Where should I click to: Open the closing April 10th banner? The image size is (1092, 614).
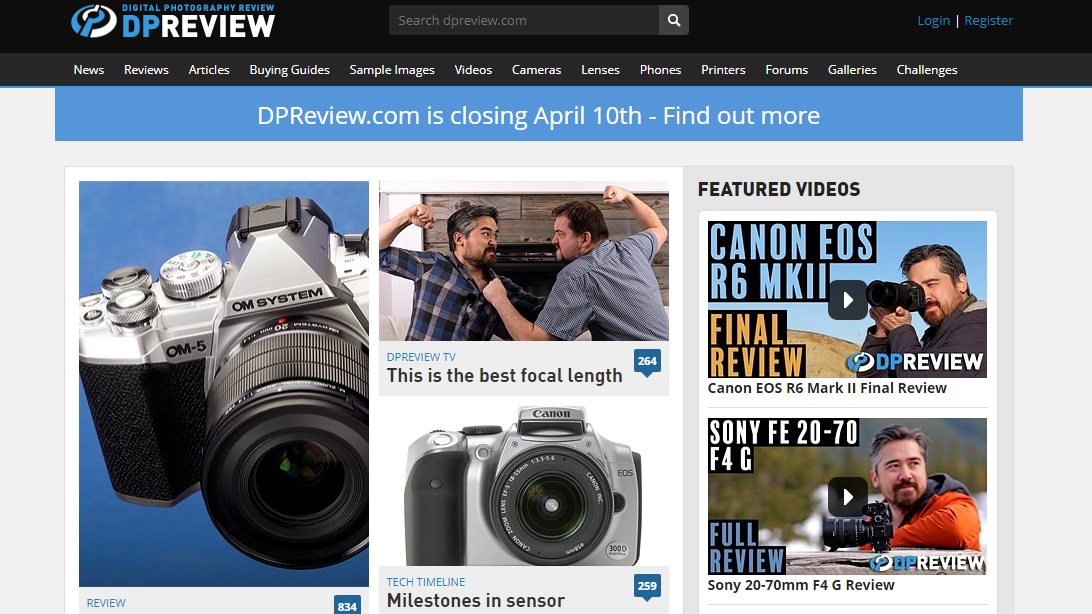538,115
